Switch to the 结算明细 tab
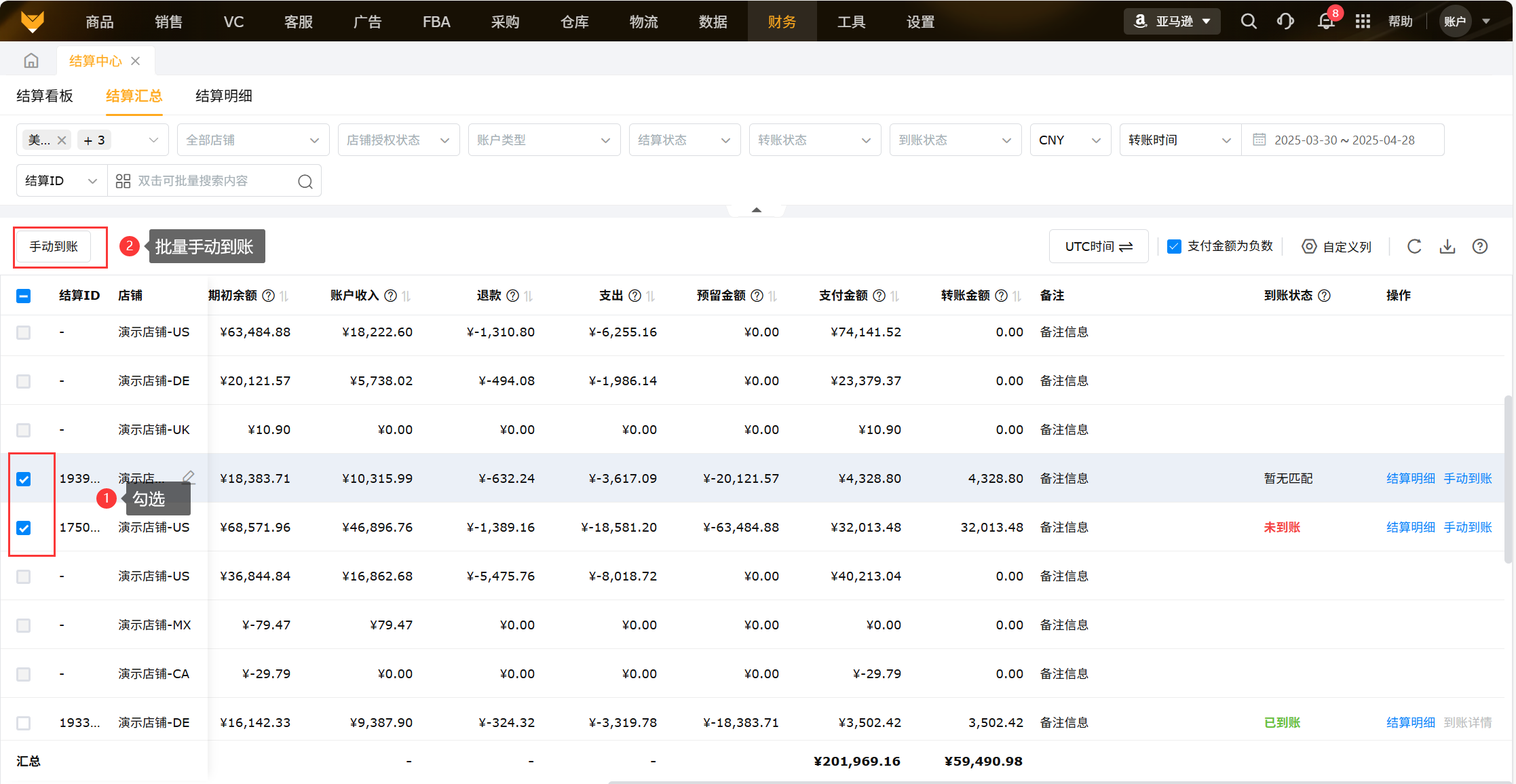This screenshot has height=784, width=1516. pyautogui.click(x=223, y=96)
